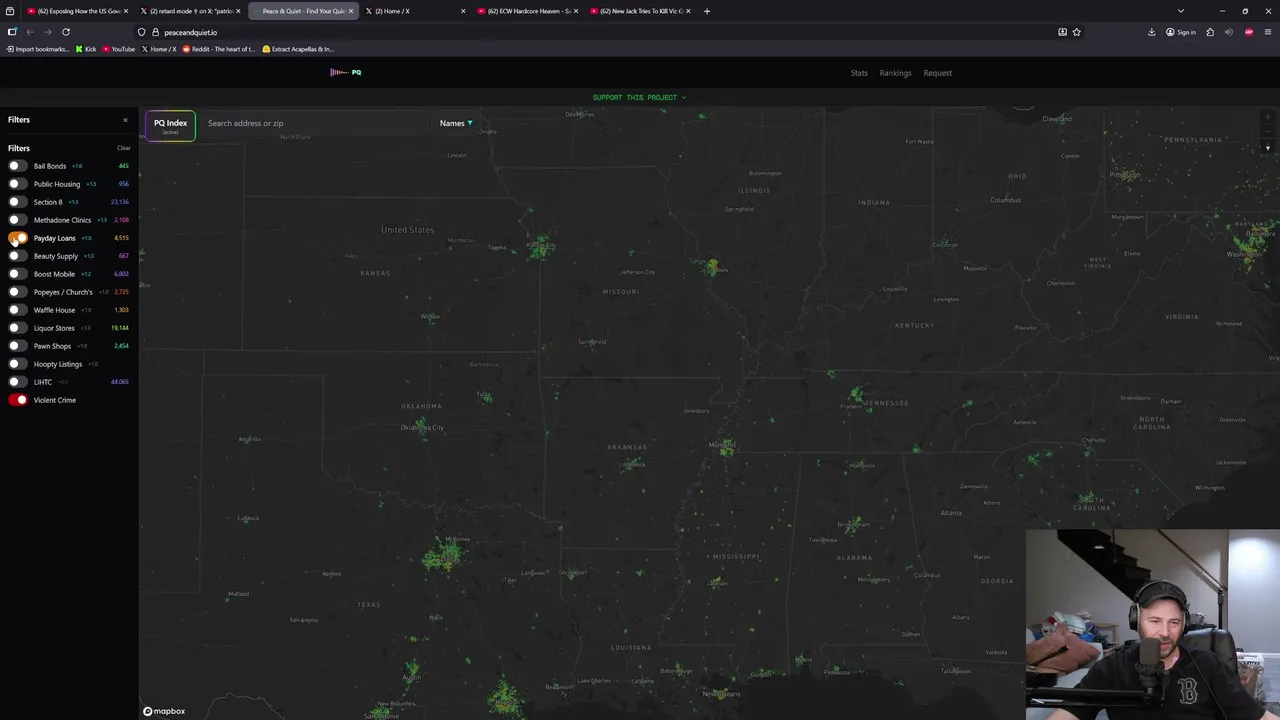
Task: Click the site padlock icon
Action: click(x=155, y=32)
